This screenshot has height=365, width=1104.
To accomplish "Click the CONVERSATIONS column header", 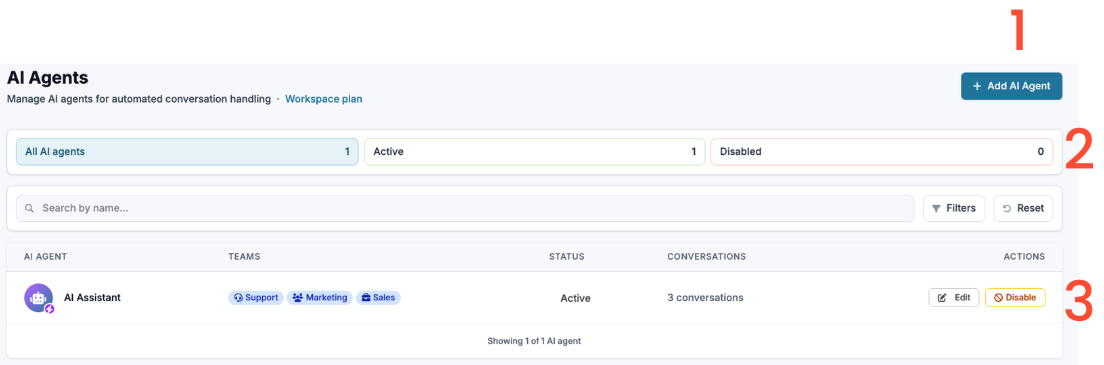I will (706, 256).
